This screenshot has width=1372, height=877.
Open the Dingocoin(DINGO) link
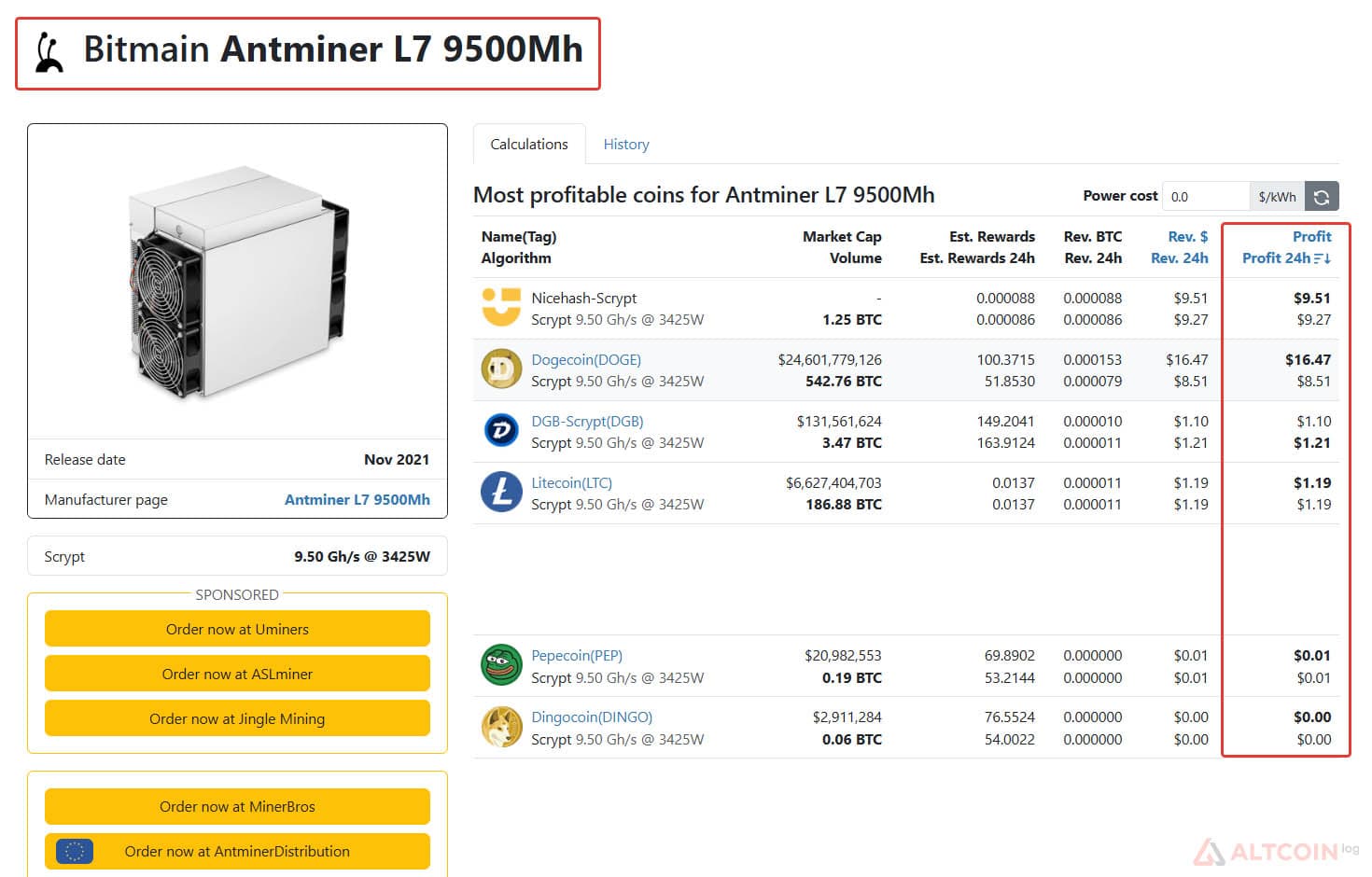[x=592, y=717]
